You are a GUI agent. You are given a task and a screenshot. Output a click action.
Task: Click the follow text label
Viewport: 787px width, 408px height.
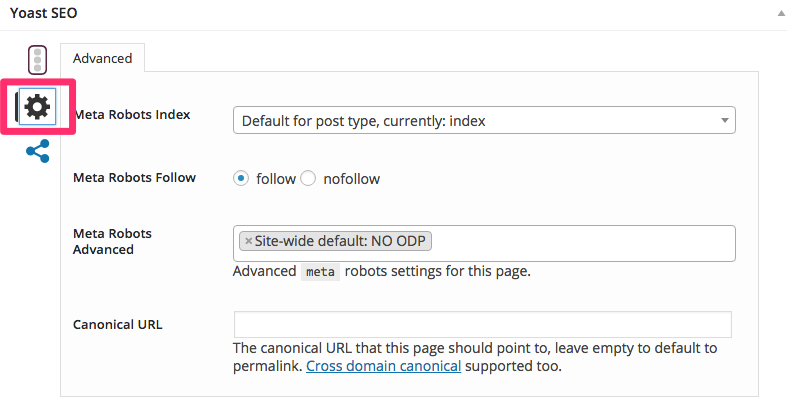(x=276, y=179)
